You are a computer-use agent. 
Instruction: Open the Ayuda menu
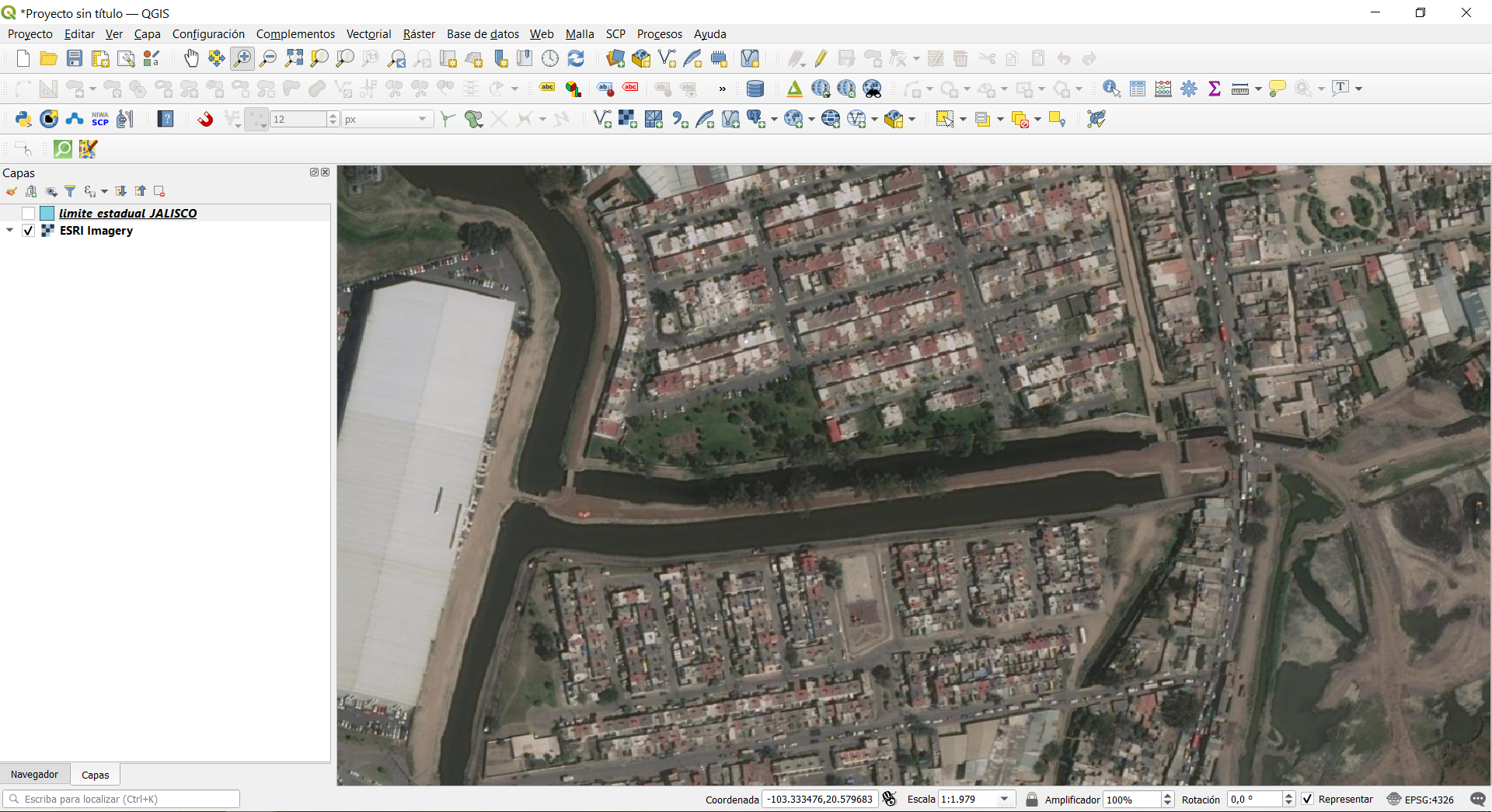point(709,34)
